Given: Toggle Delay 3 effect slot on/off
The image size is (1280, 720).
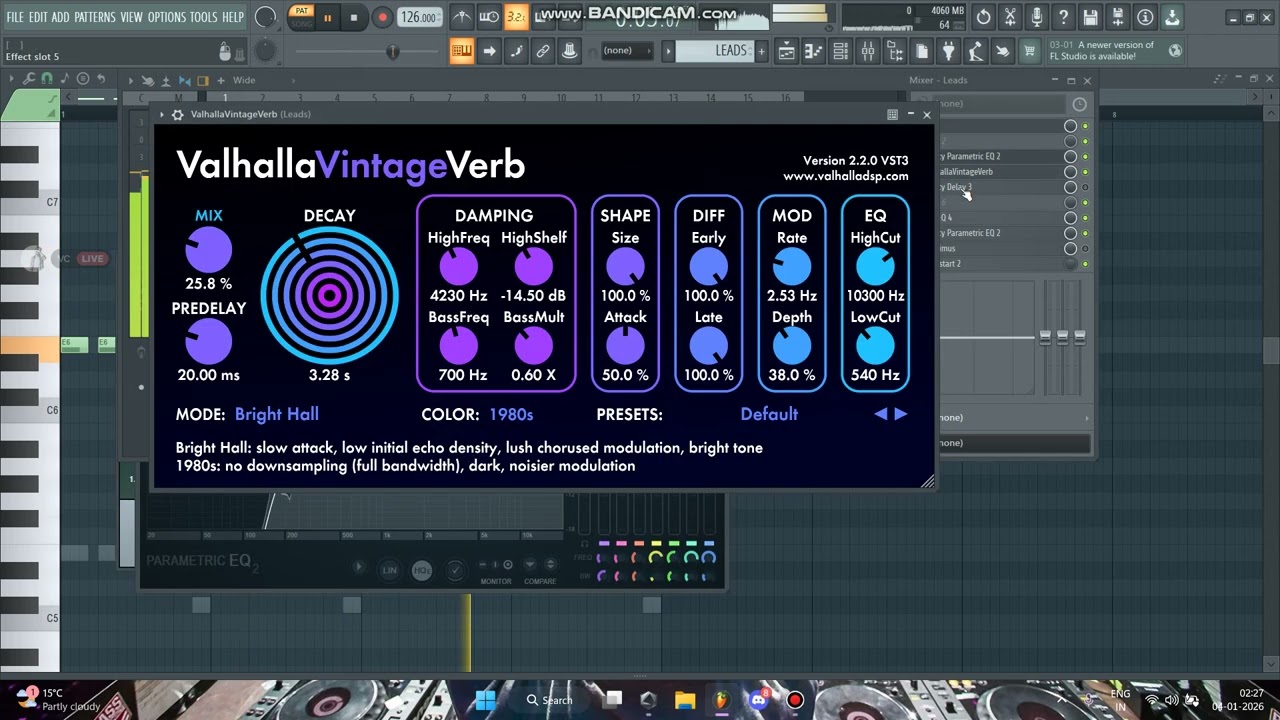Looking at the screenshot, I should point(1085,187).
